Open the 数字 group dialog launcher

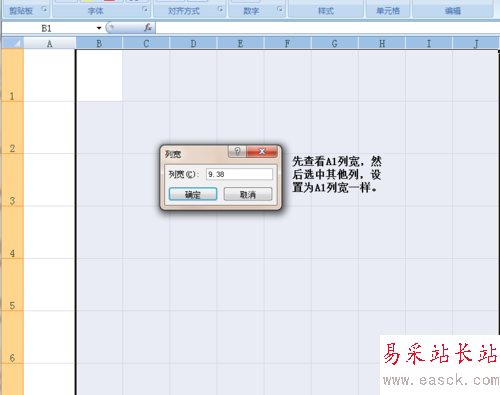click(280, 9)
